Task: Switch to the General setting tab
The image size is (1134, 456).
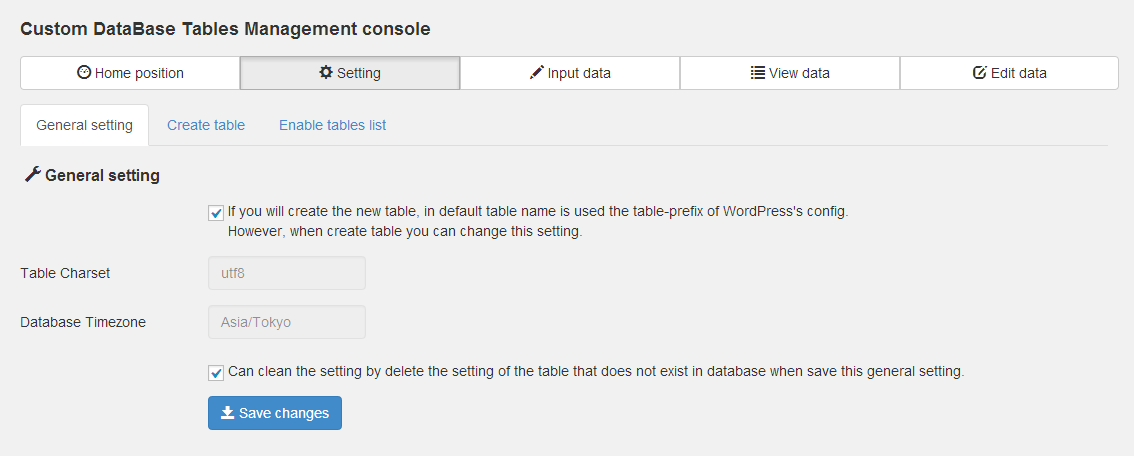Action: pos(84,125)
